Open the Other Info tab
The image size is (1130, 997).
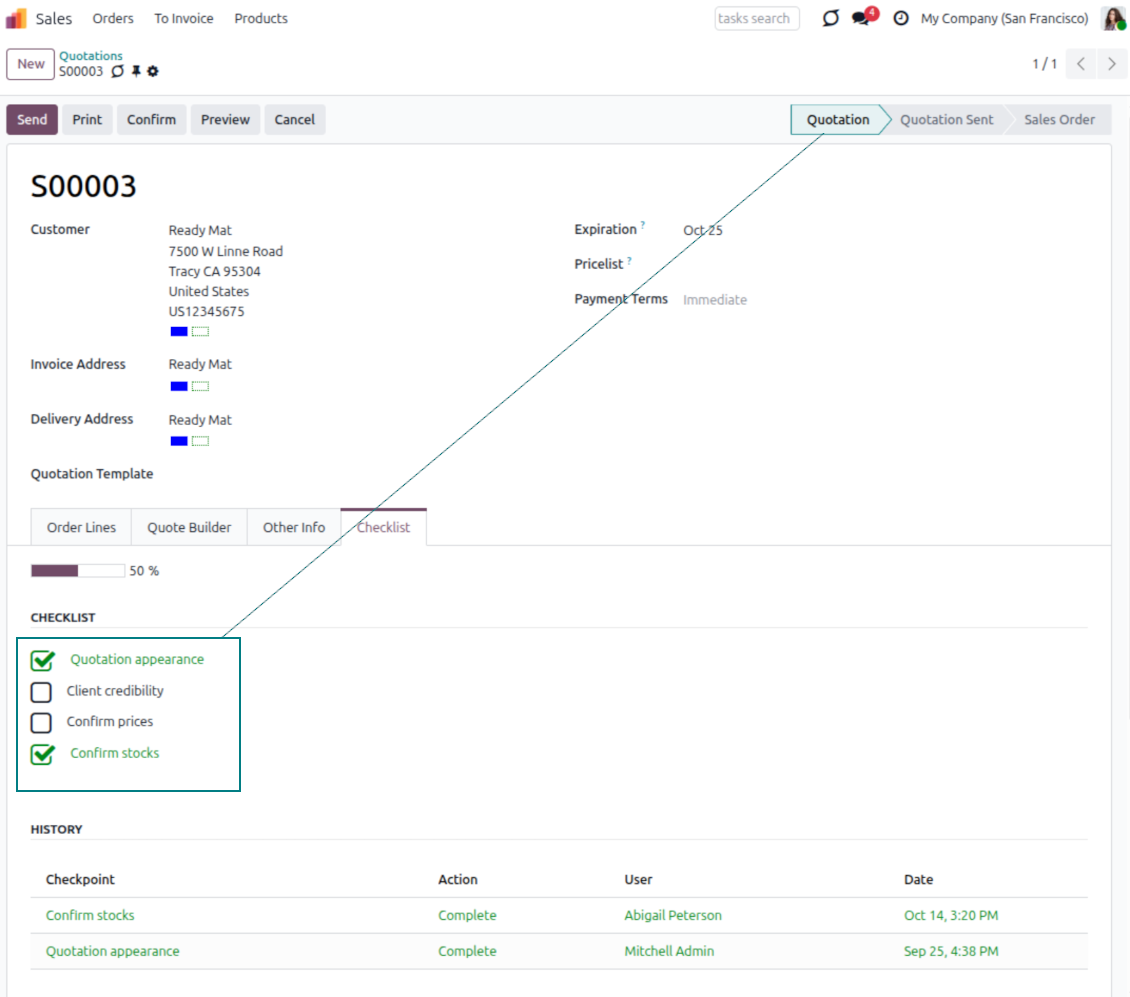tap(293, 527)
